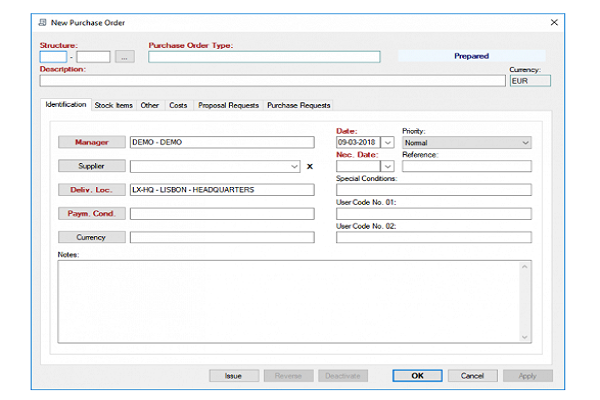Screen dimensions: 600x400
Task: Switch to the Stock Items tab
Action: pos(114,105)
